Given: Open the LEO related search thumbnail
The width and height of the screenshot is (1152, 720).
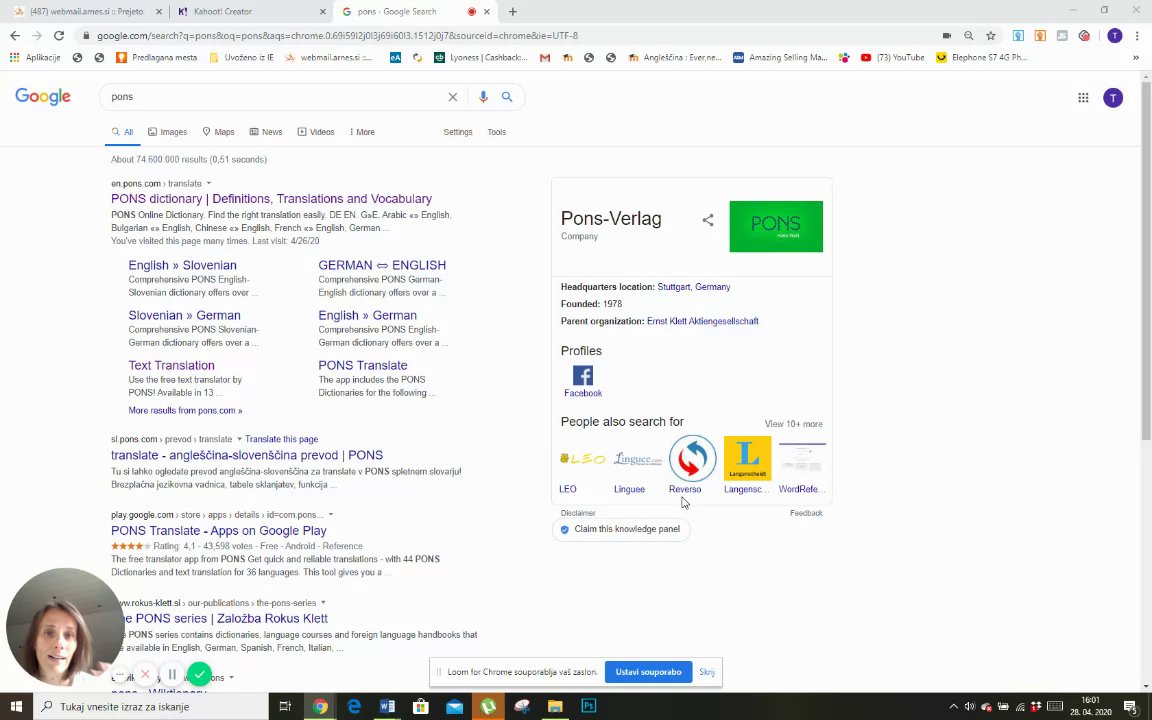Looking at the screenshot, I should 583,458.
